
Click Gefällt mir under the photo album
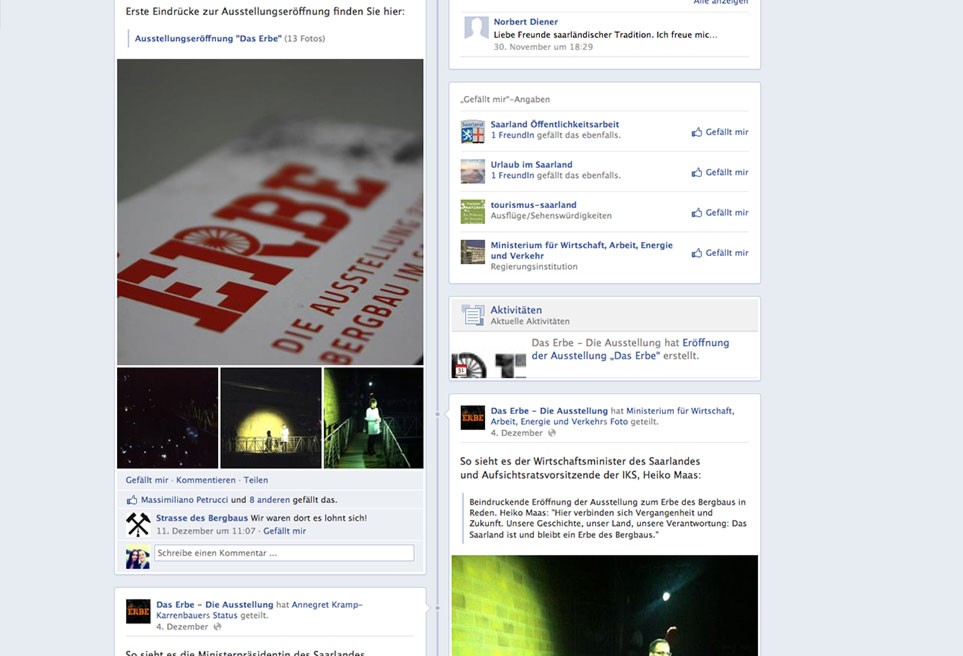click(x=147, y=480)
